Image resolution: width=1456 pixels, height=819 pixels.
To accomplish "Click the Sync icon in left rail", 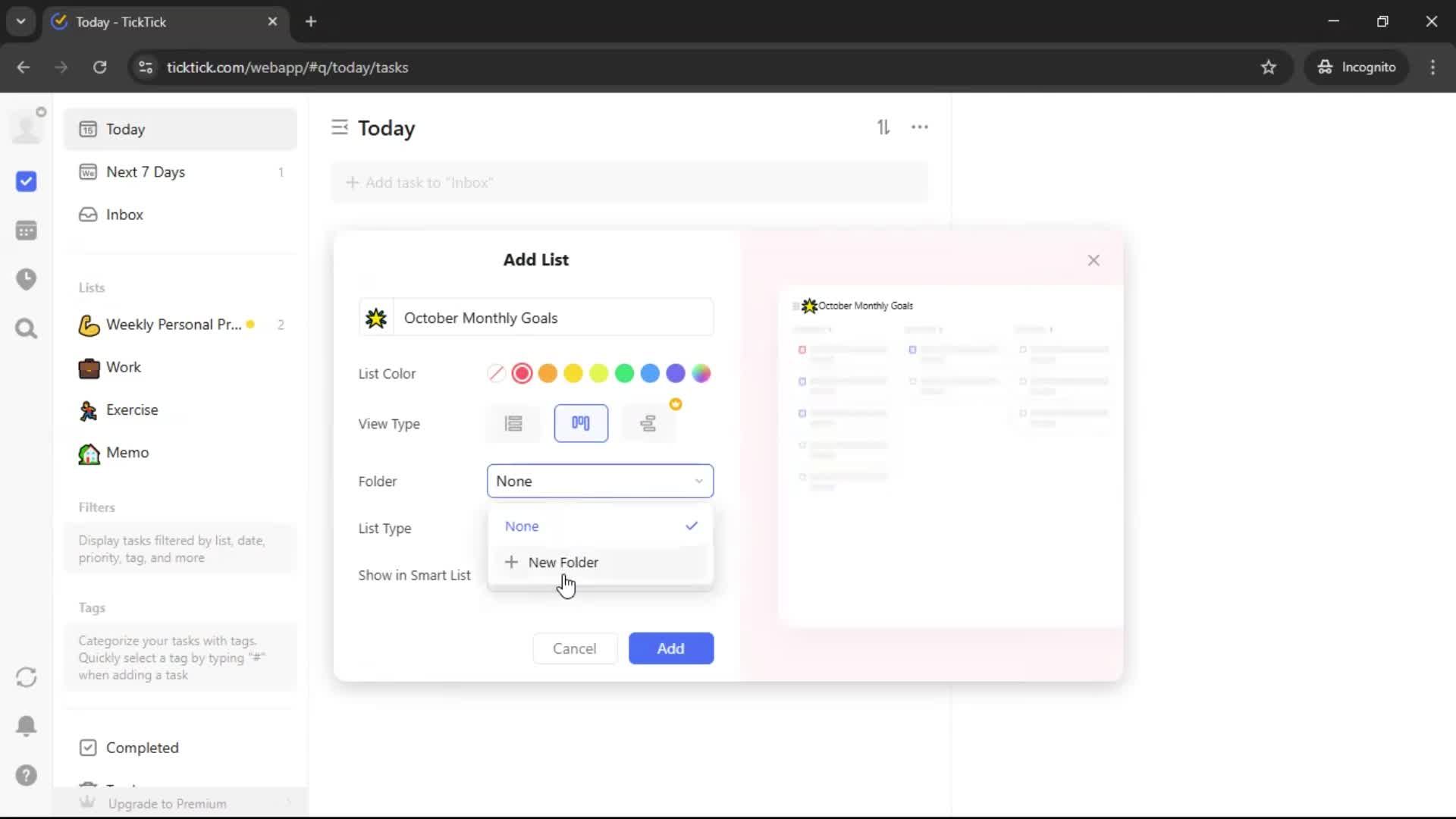I will [x=26, y=677].
